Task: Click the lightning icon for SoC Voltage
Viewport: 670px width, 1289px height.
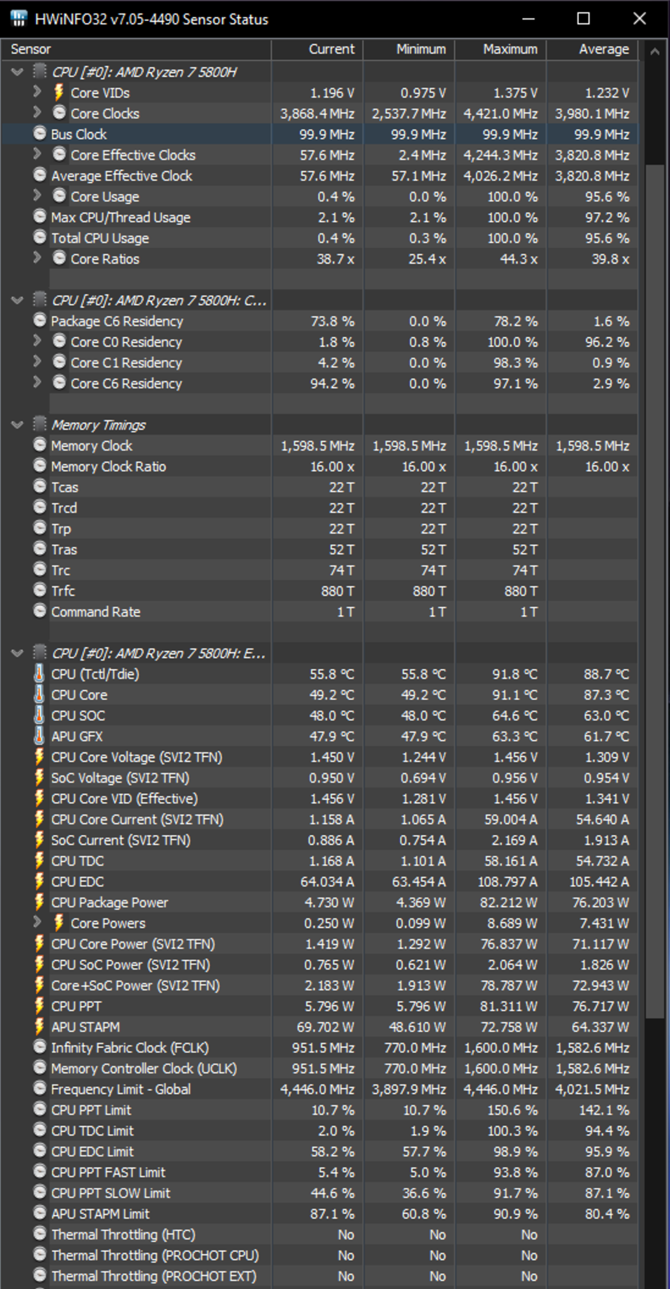Action: (x=40, y=778)
